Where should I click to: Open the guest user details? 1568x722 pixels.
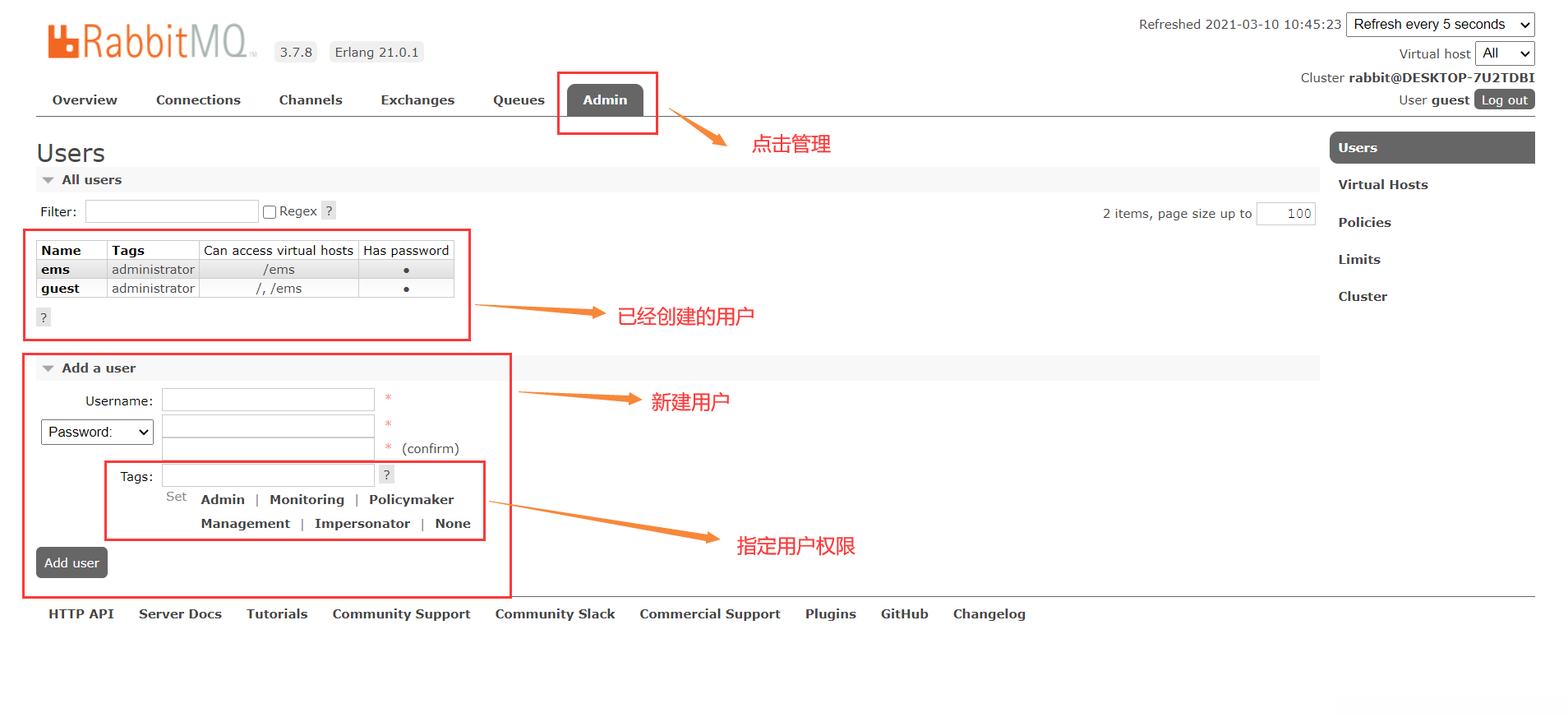[x=60, y=289]
